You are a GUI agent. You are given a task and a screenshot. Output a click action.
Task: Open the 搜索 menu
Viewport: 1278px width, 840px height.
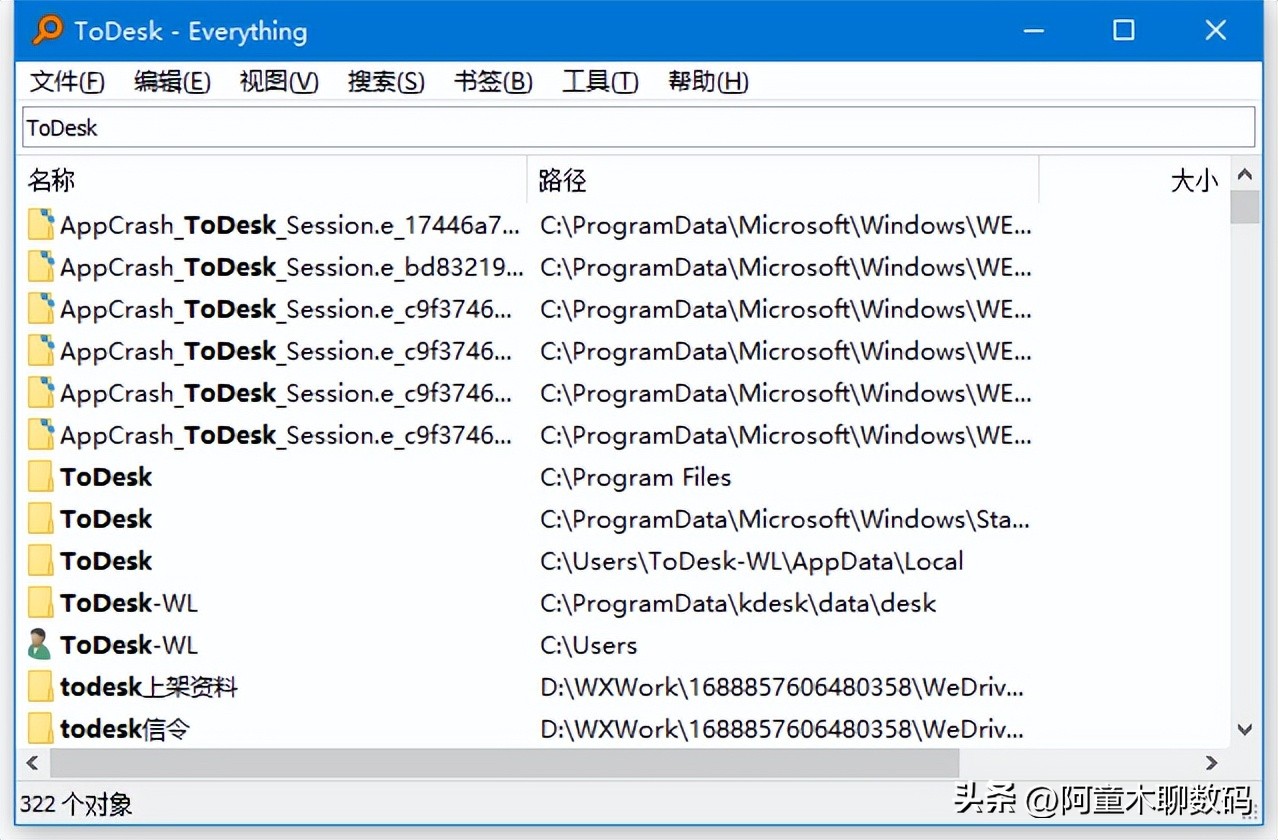click(x=385, y=81)
